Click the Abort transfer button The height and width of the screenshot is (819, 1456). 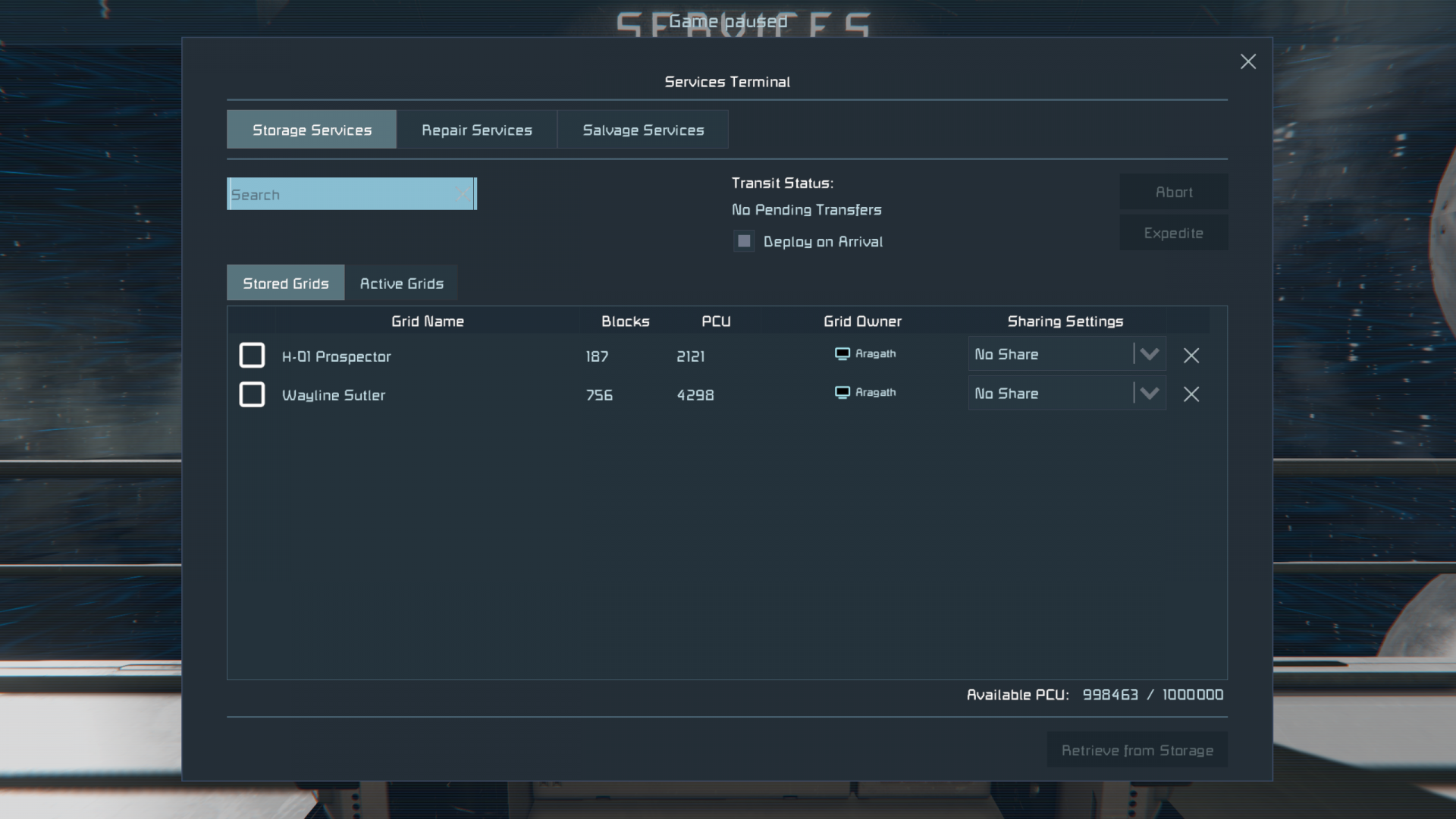tap(1173, 192)
